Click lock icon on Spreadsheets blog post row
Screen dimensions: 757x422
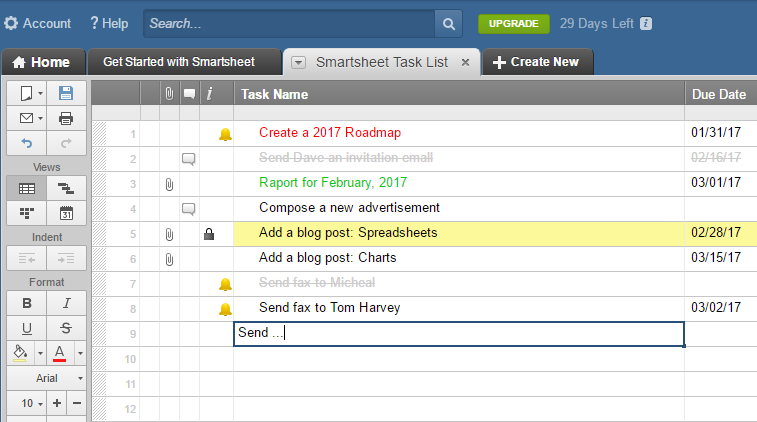tap(209, 234)
